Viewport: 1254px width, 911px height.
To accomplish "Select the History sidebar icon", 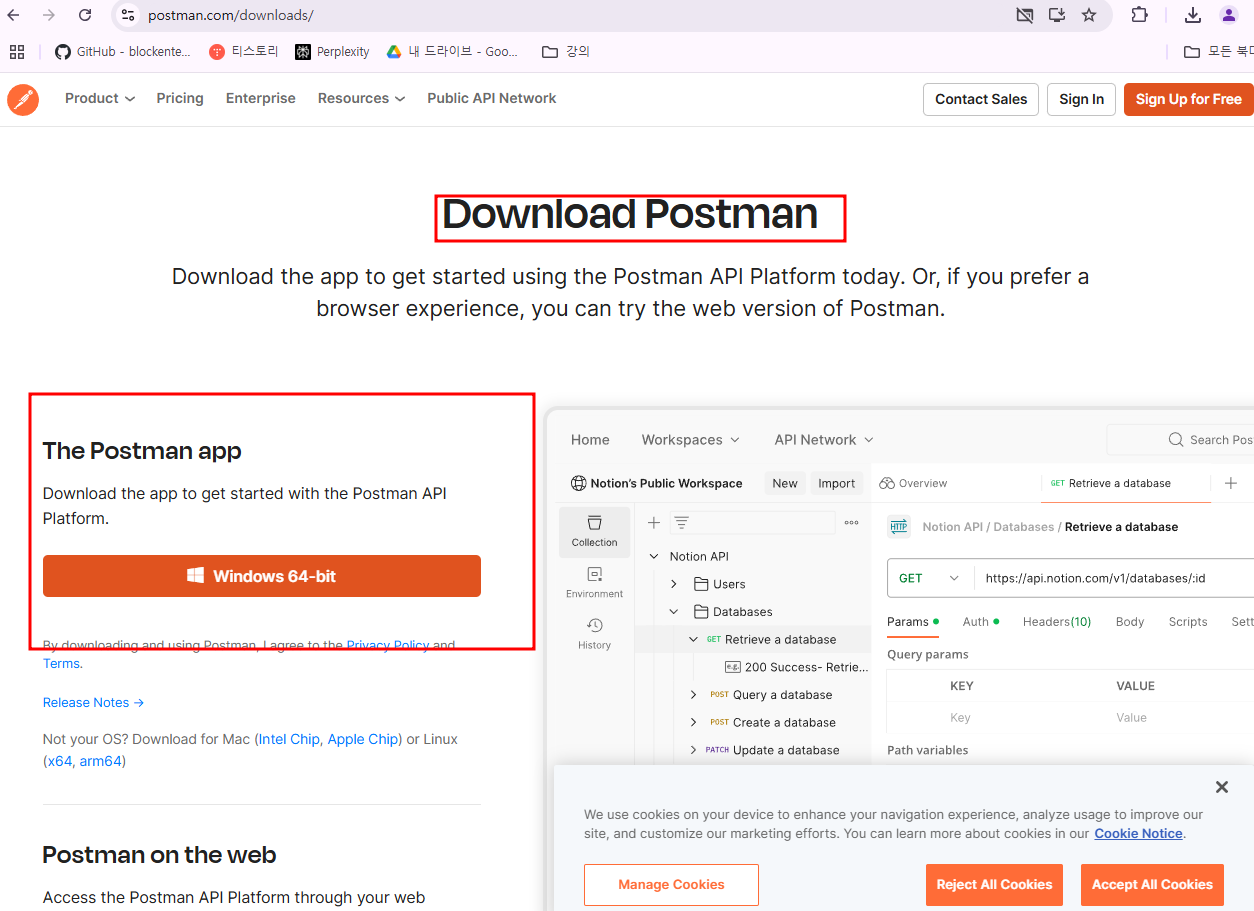I will (x=595, y=634).
